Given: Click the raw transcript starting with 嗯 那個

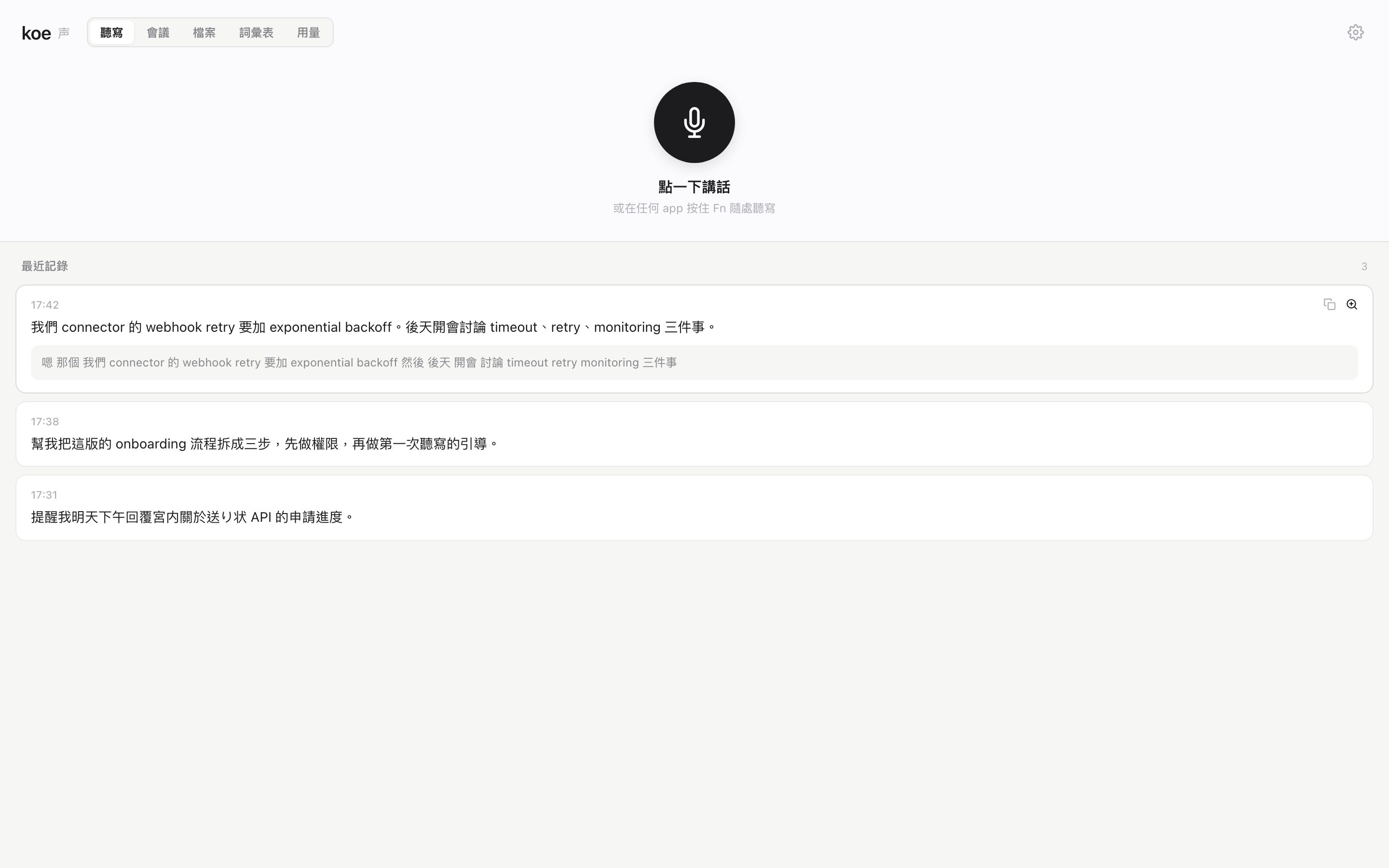Looking at the screenshot, I should [694, 362].
